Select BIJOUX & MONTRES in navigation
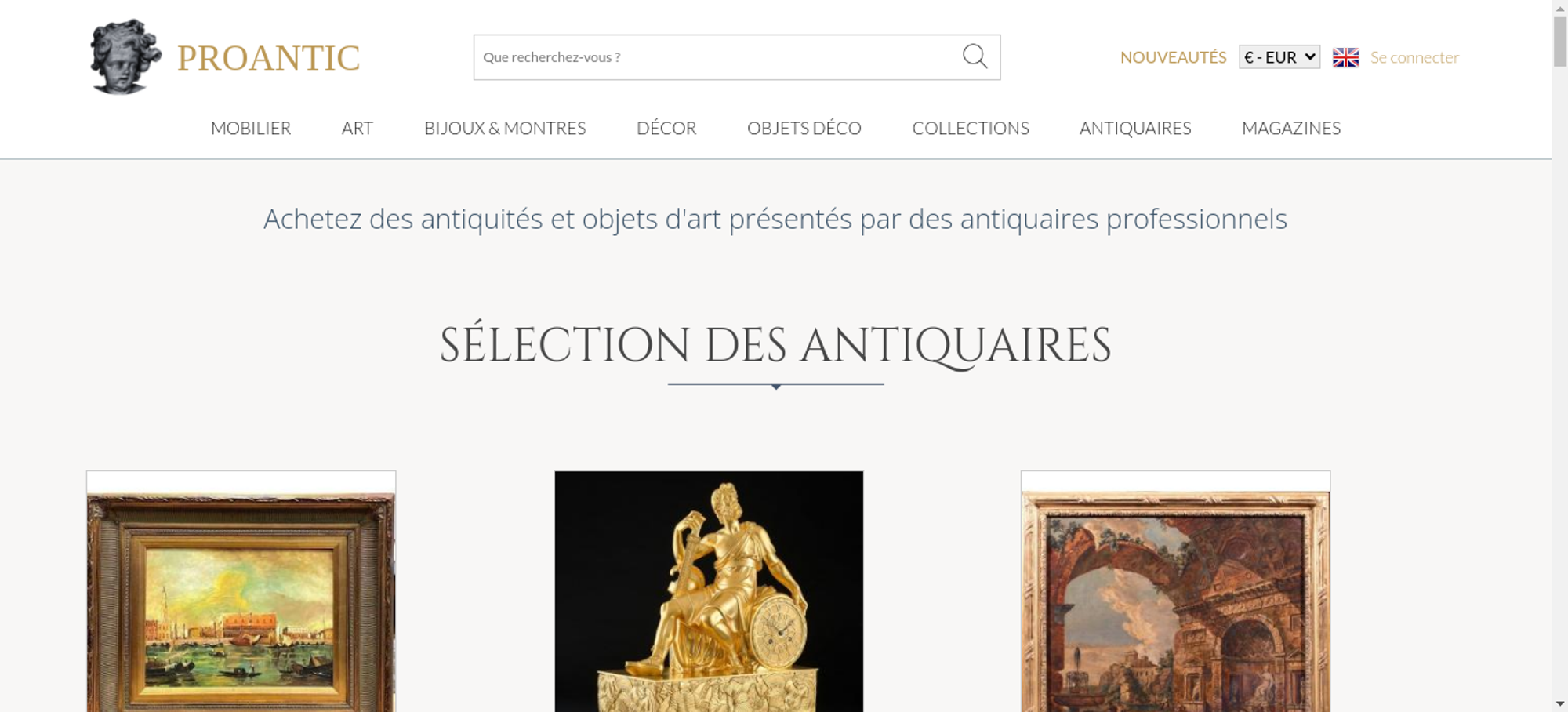This screenshot has height=712, width=1568. pyautogui.click(x=505, y=128)
